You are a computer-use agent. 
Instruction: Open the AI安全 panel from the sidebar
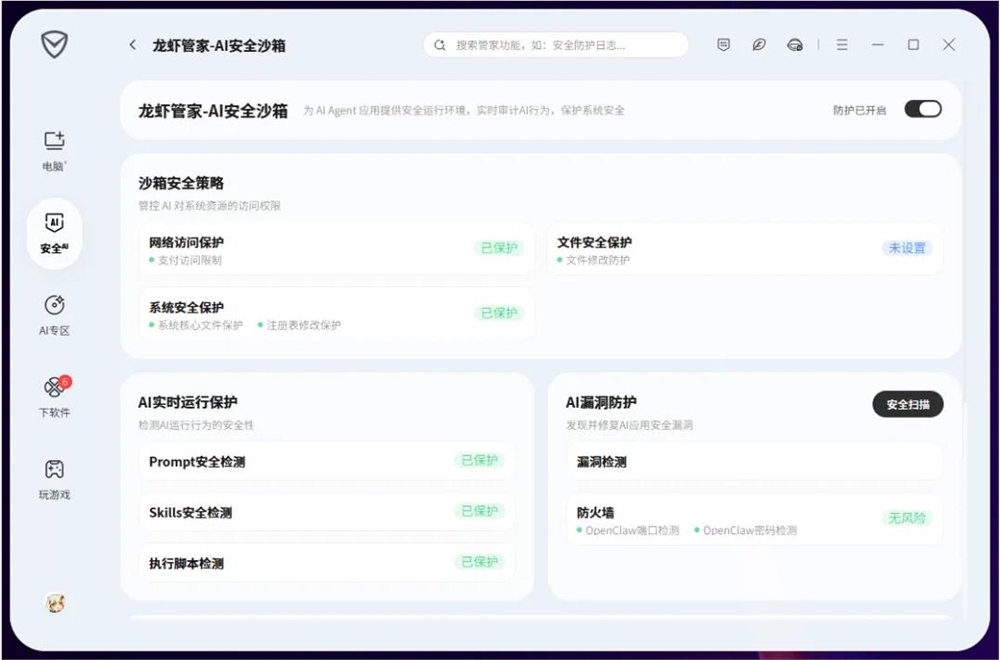click(x=54, y=233)
